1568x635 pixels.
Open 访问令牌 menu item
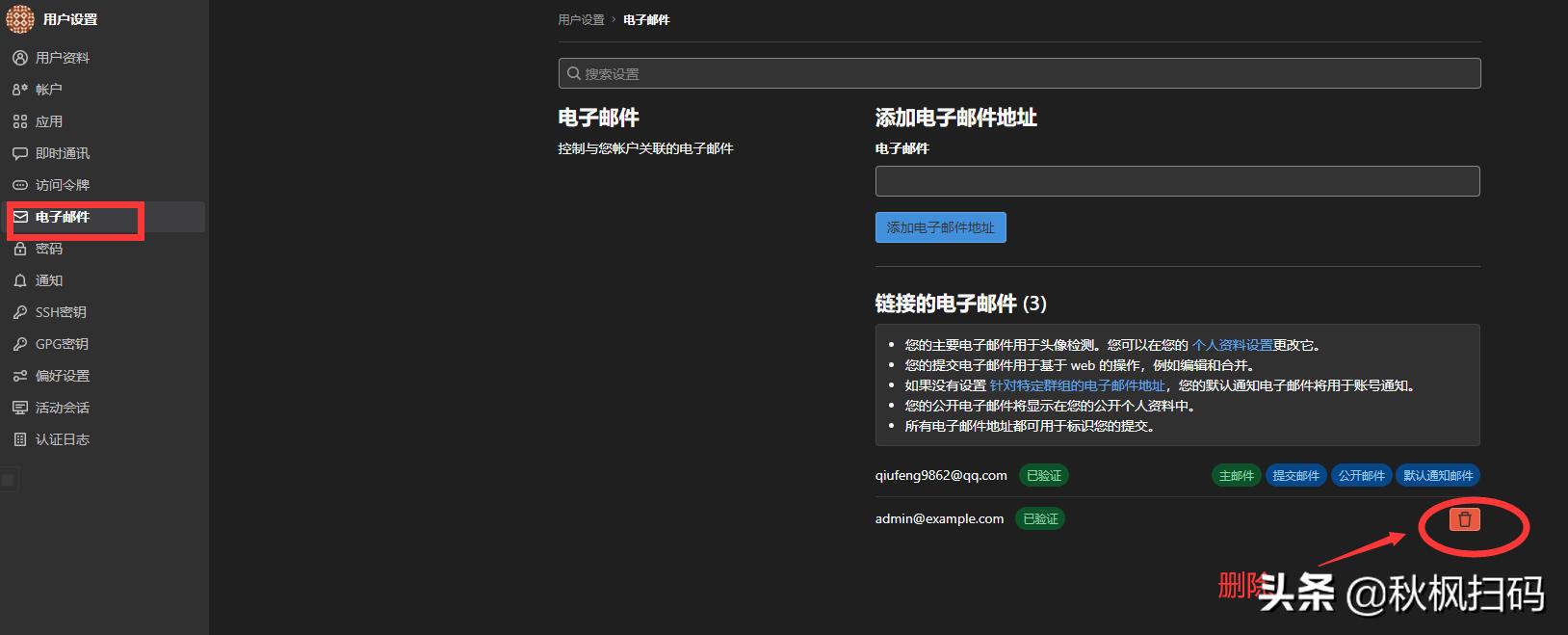pos(104,185)
